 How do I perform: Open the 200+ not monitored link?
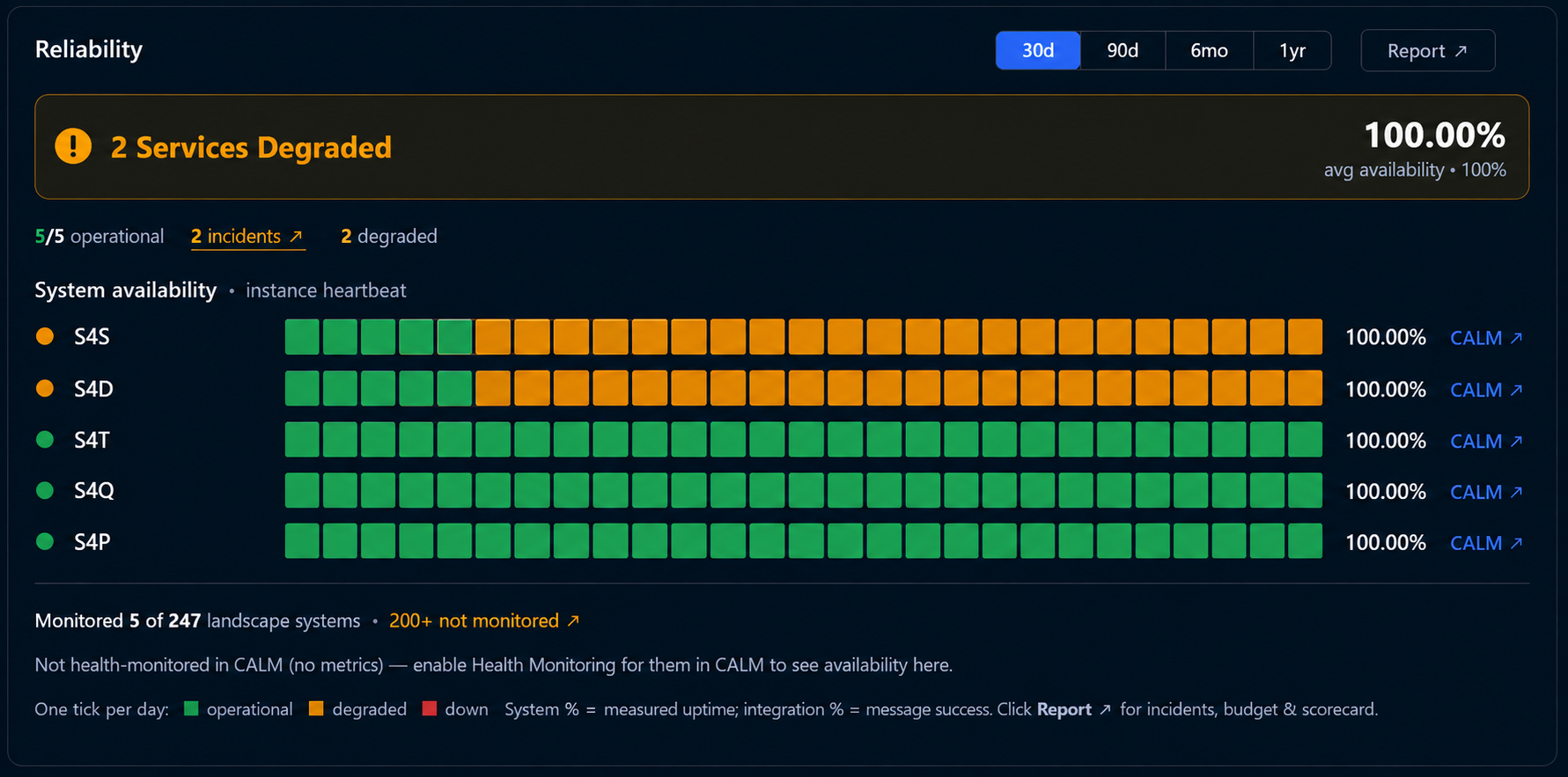pos(484,620)
